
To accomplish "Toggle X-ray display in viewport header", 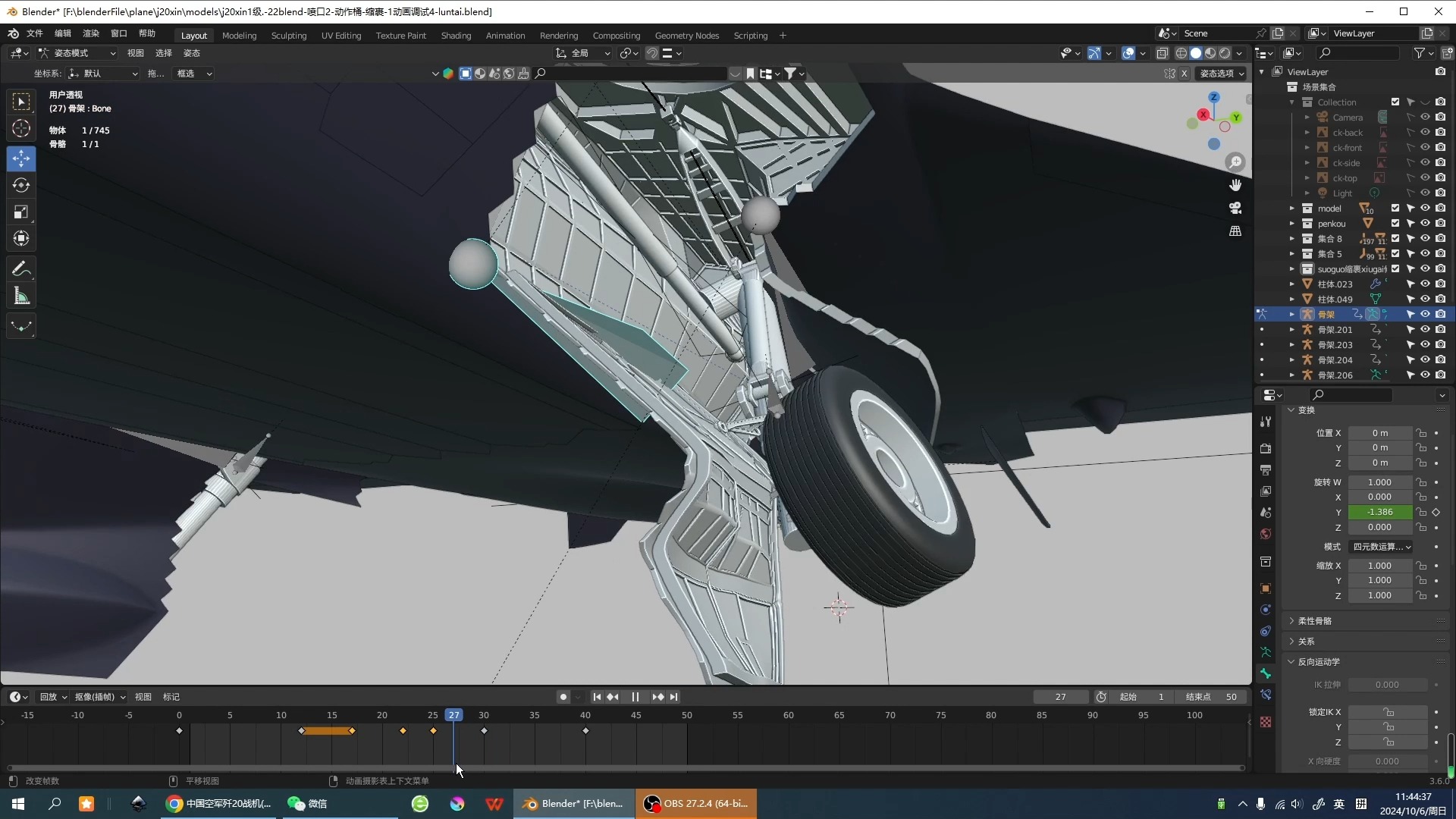I will coord(1163,53).
